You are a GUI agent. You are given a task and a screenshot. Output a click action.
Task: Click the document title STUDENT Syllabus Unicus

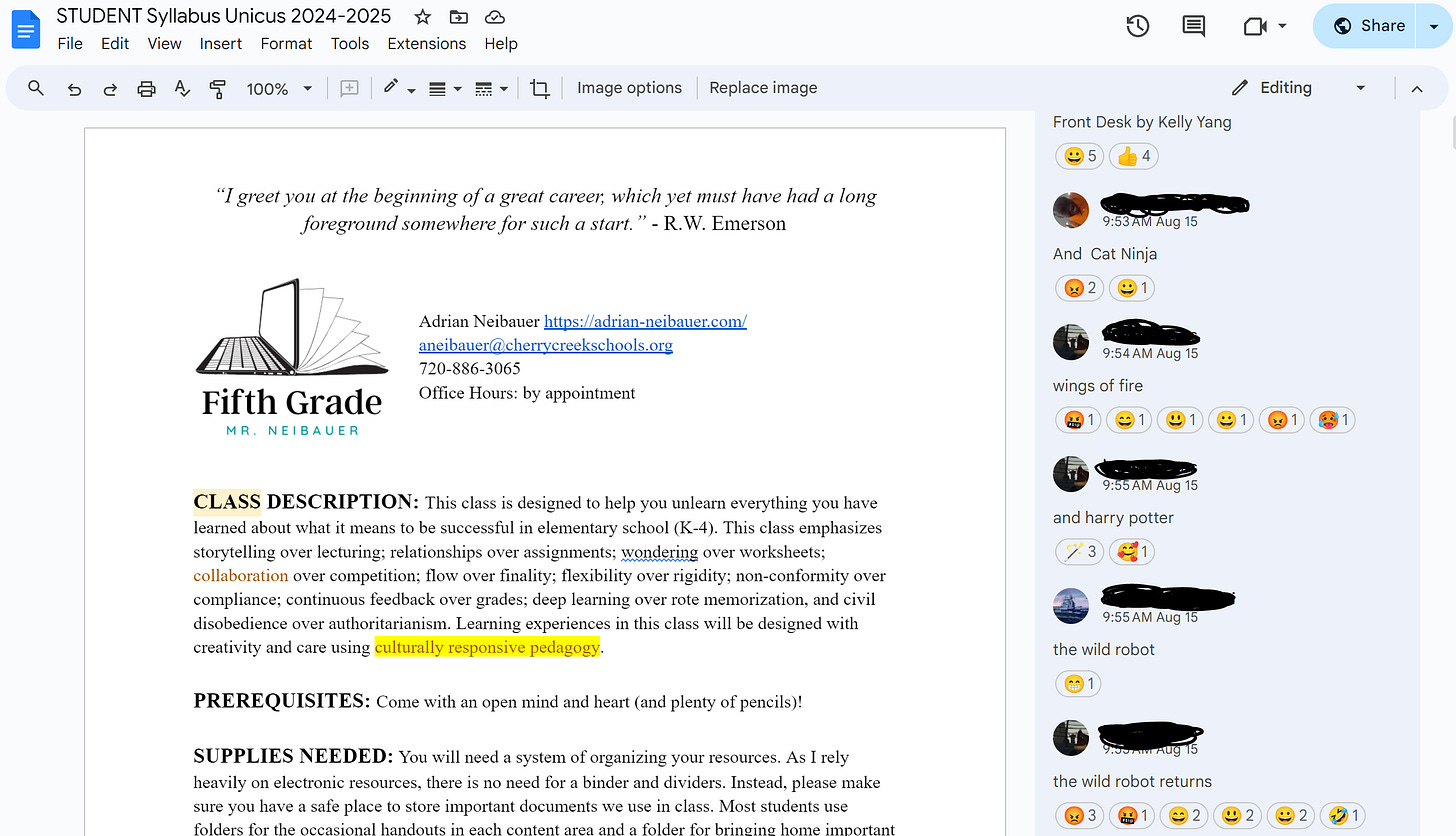[224, 16]
